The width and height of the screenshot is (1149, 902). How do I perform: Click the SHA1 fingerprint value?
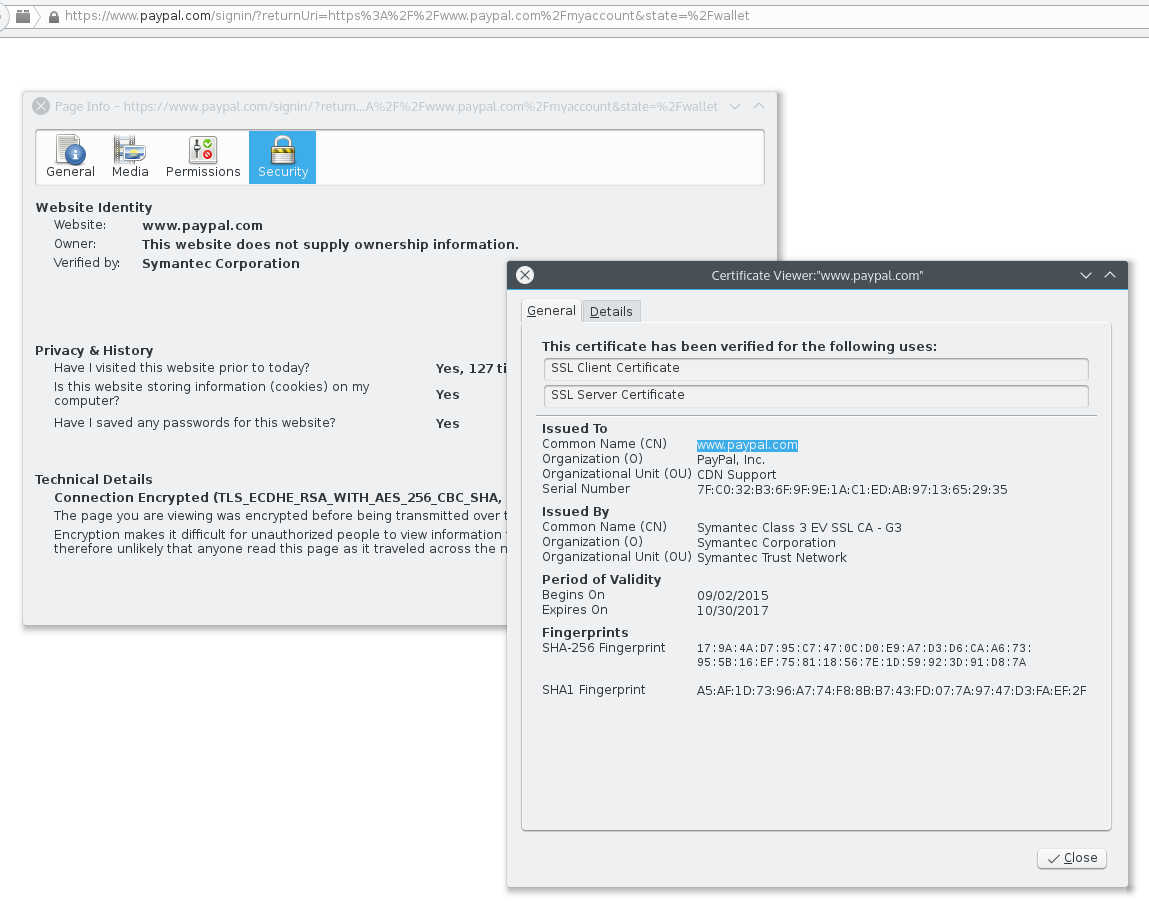click(x=891, y=690)
